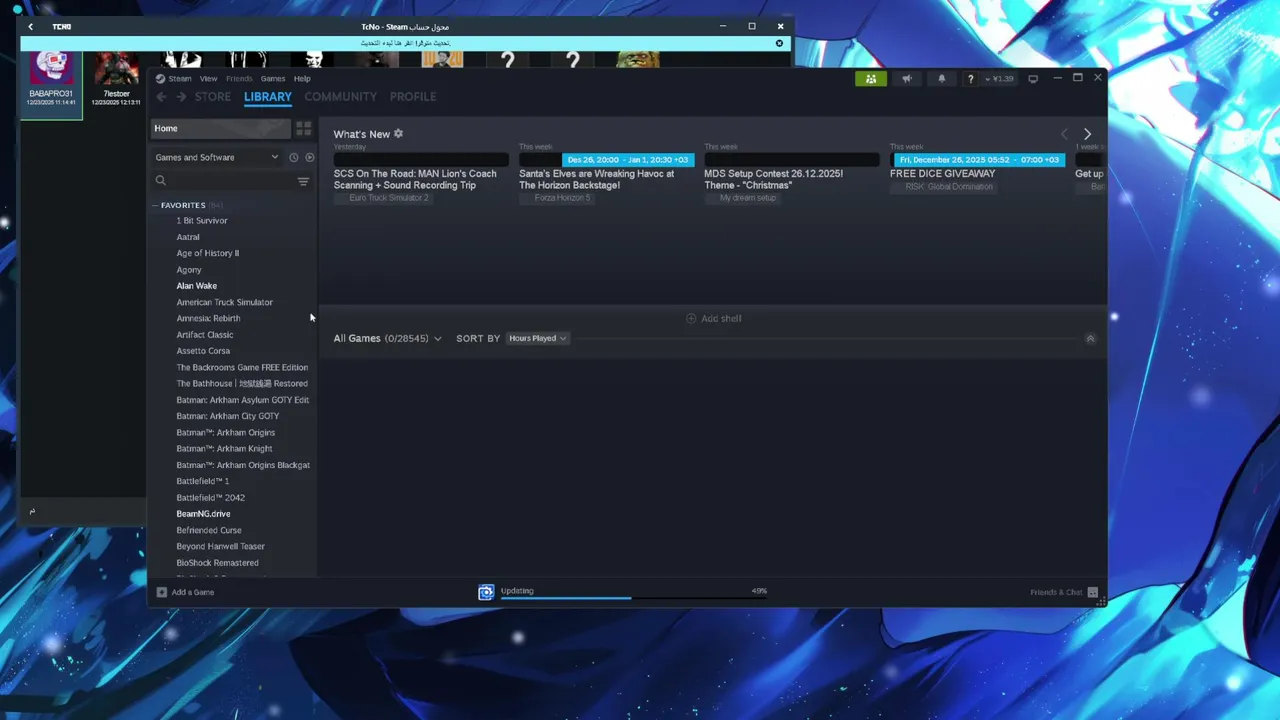This screenshot has width=1280, height=720.
Task: Switch to Big Picture mode icon
Action: 1033,78
